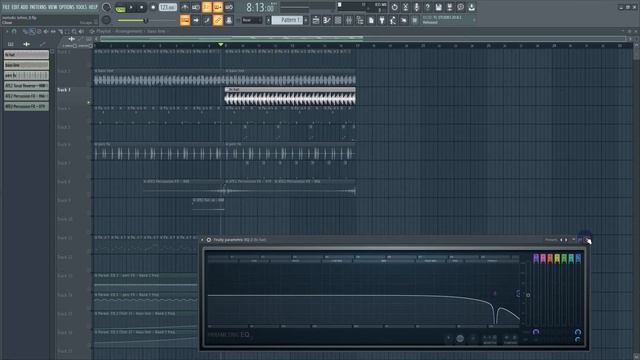Click the blue band 7 slider
Screen dimensions: 640x360
click(578, 258)
